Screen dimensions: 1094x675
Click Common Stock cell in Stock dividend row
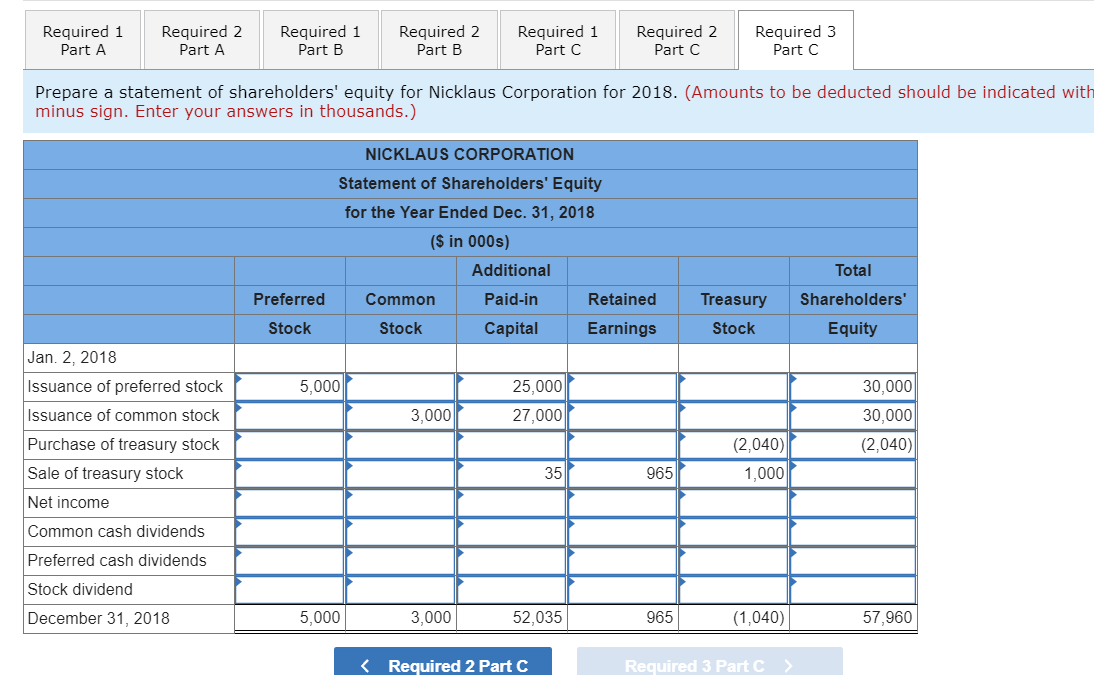pyautogui.click(x=400, y=590)
